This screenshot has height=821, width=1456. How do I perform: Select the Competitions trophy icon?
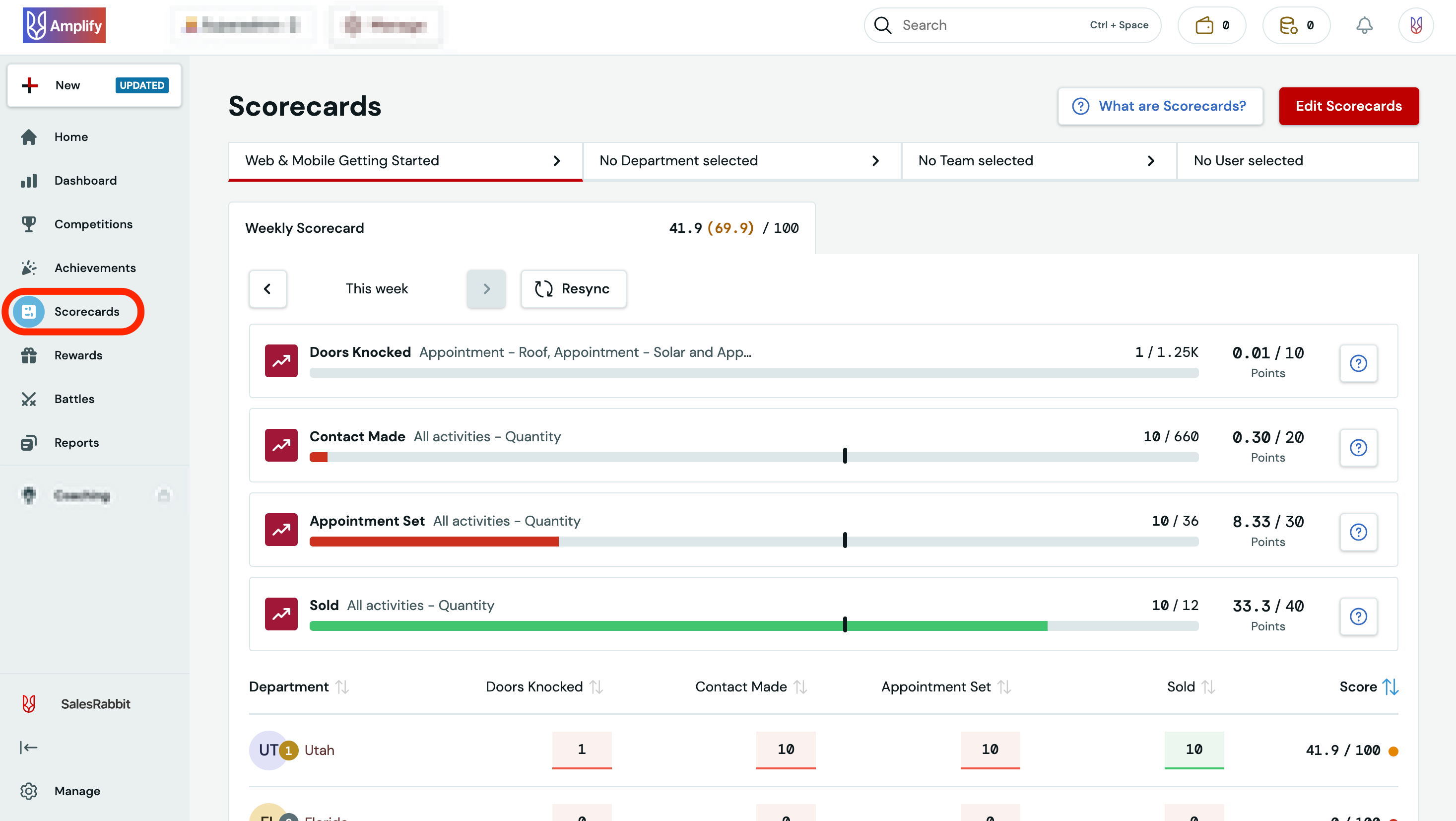pos(29,224)
